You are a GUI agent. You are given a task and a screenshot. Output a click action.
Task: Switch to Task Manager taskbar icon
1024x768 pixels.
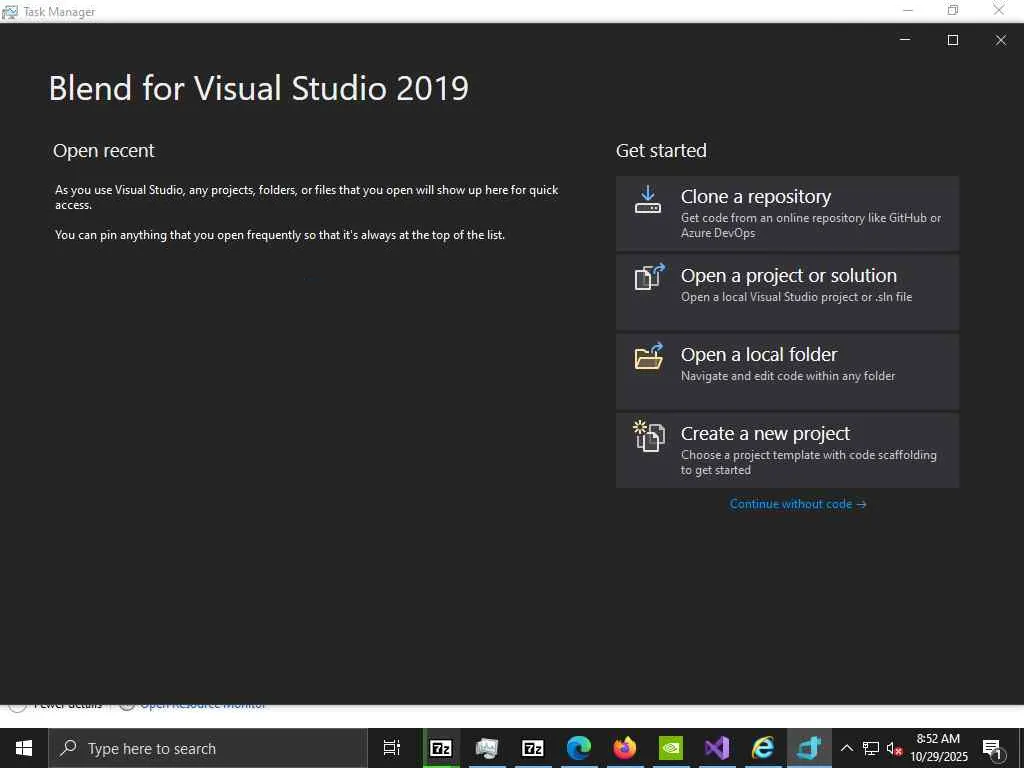[487, 748]
